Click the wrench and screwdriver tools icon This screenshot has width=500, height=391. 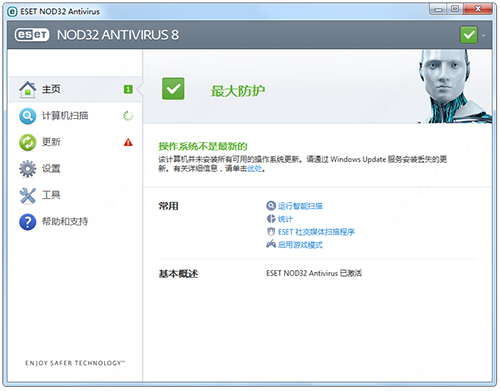(28, 195)
